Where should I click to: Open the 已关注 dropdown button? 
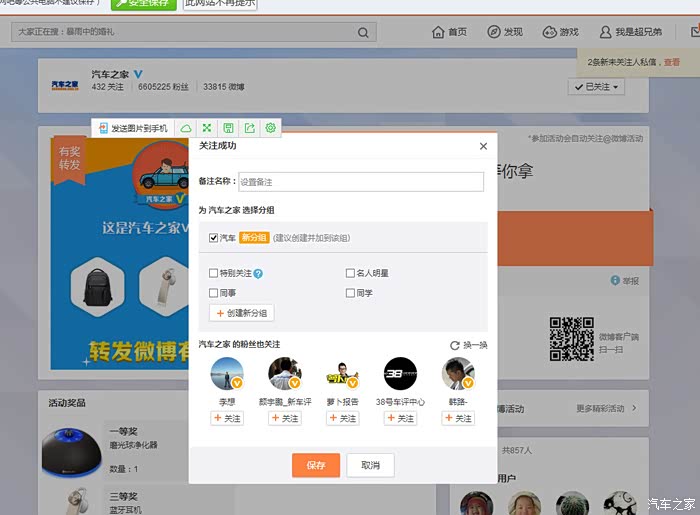click(596, 87)
